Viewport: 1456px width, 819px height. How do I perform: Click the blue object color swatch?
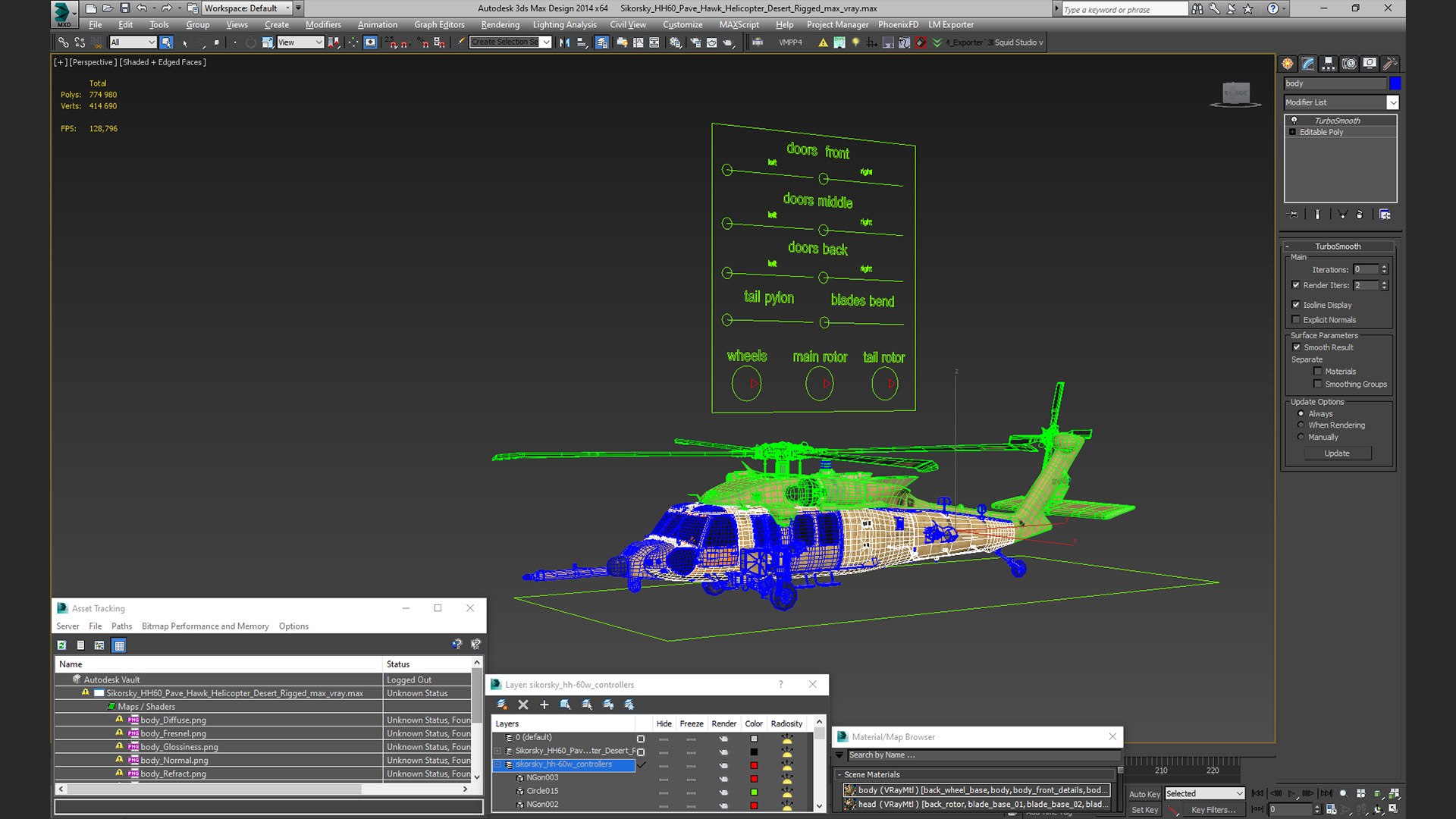[x=1395, y=83]
